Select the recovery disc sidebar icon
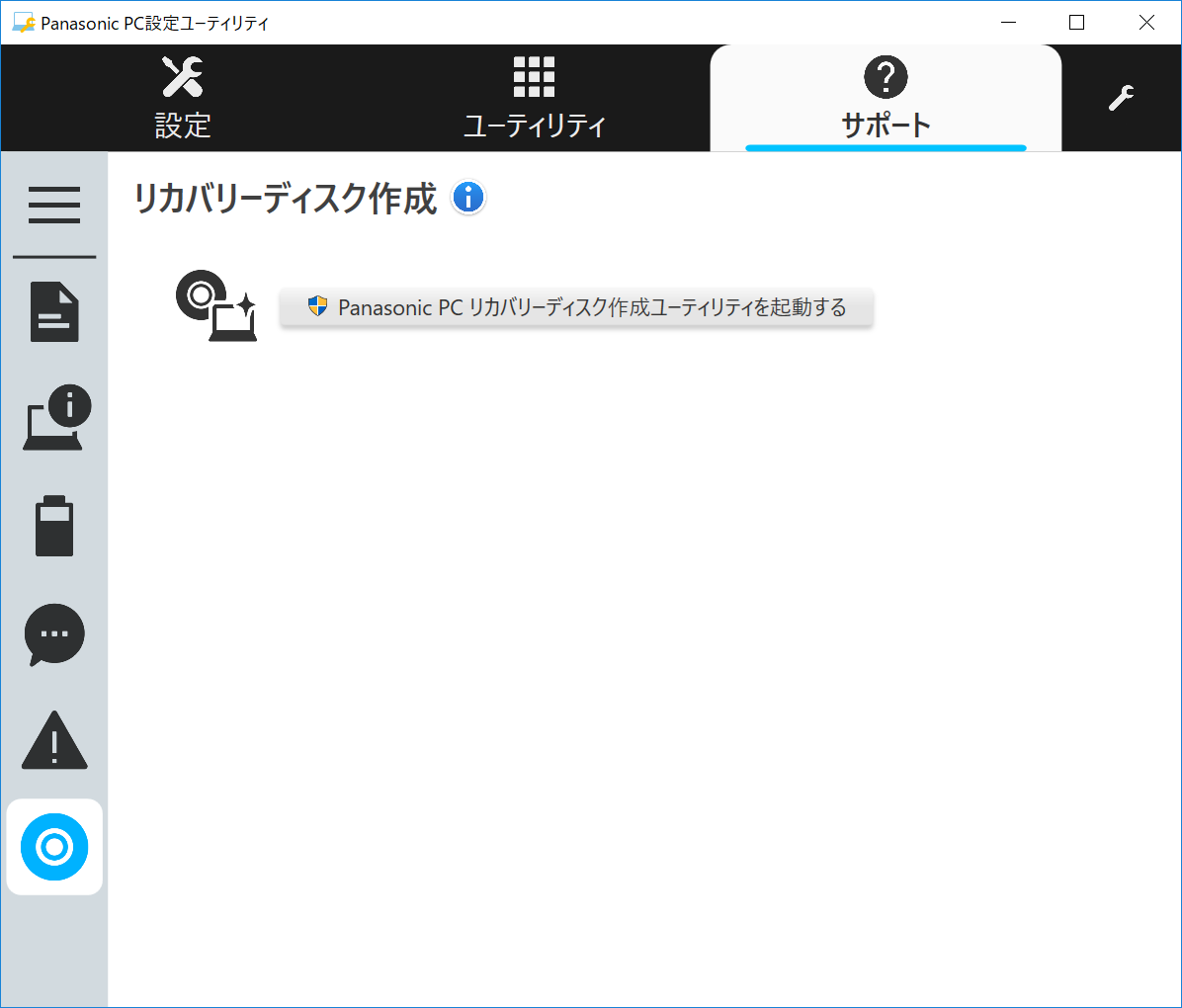The height and width of the screenshot is (1008, 1182). [54, 847]
